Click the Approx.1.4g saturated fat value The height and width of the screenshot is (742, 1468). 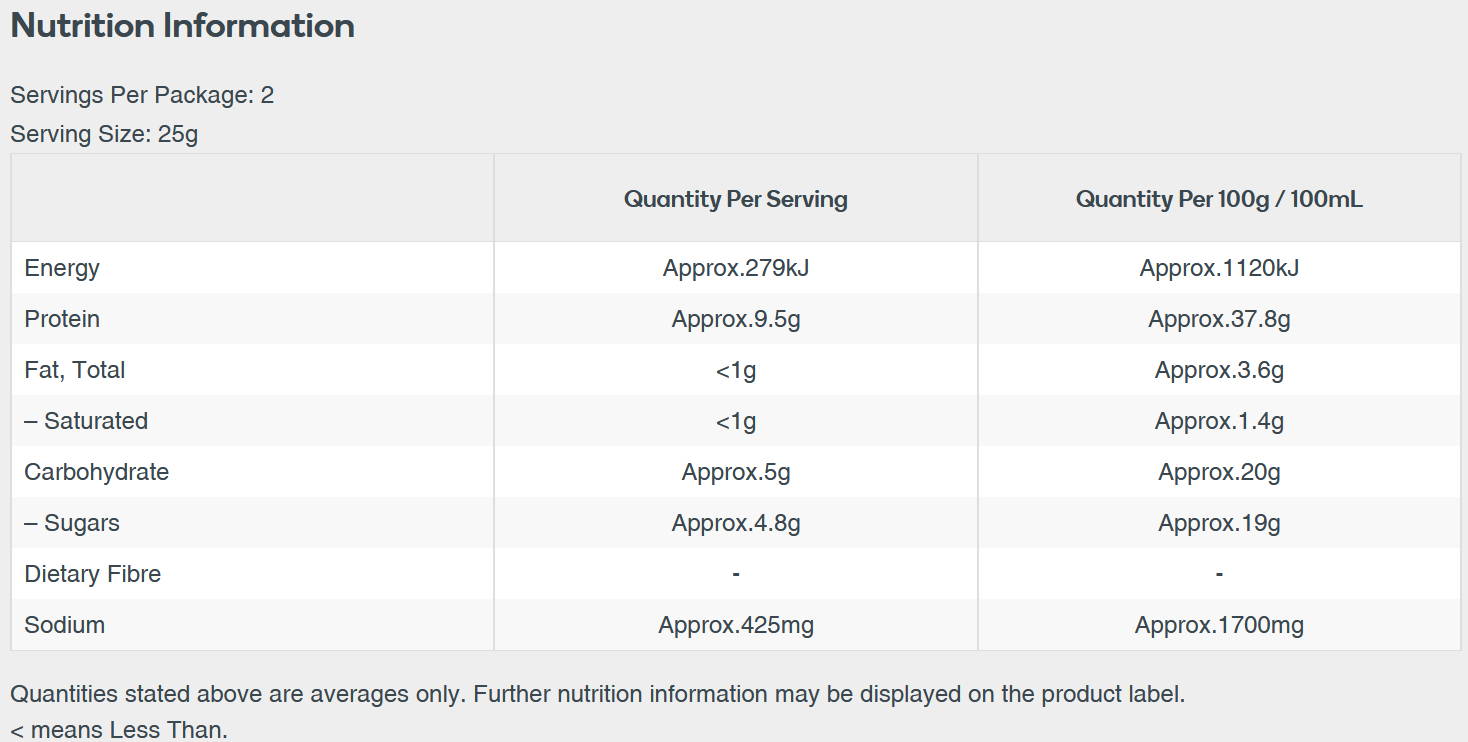pos(1219,421)
